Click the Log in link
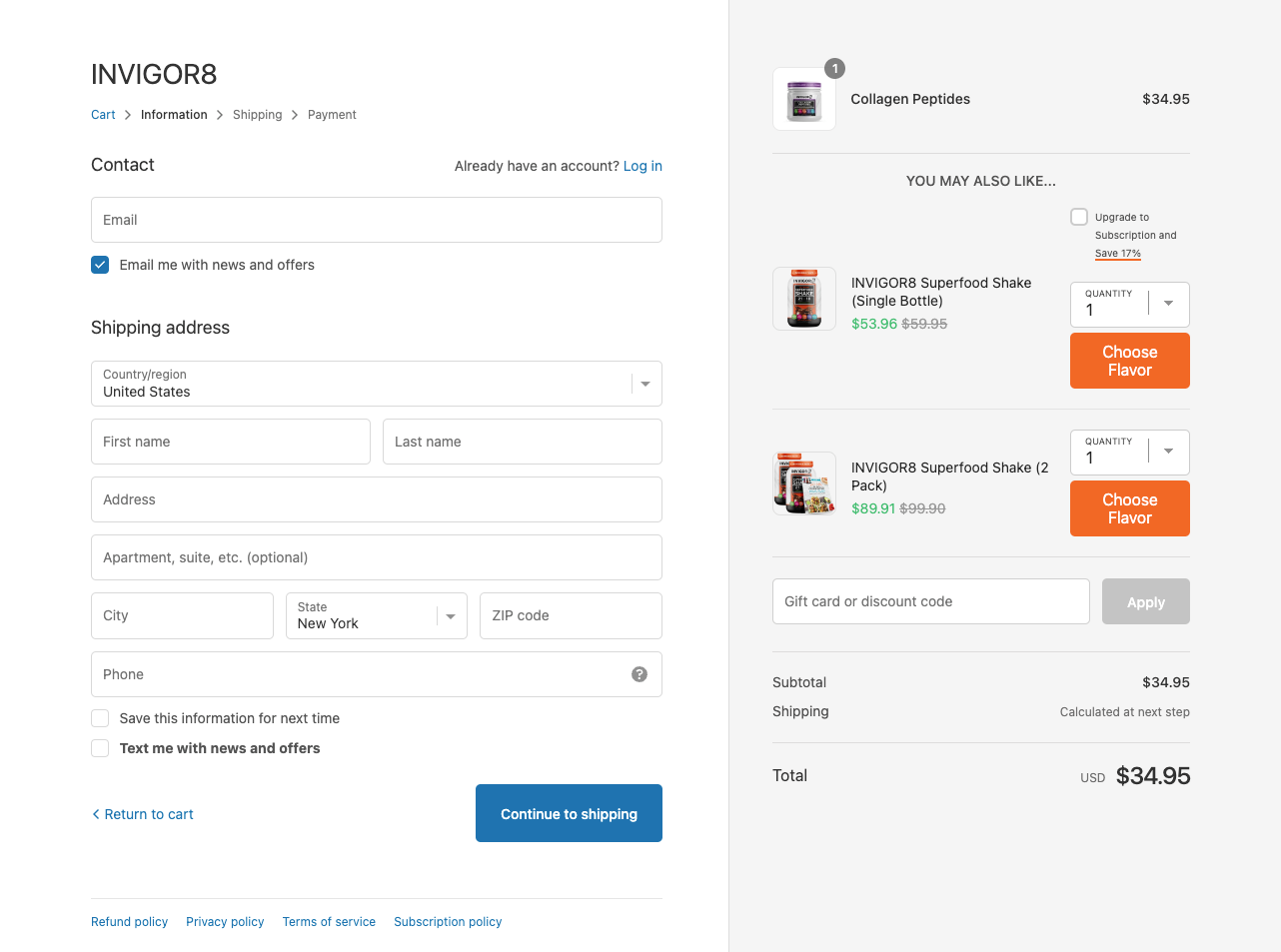 [642, 166]
